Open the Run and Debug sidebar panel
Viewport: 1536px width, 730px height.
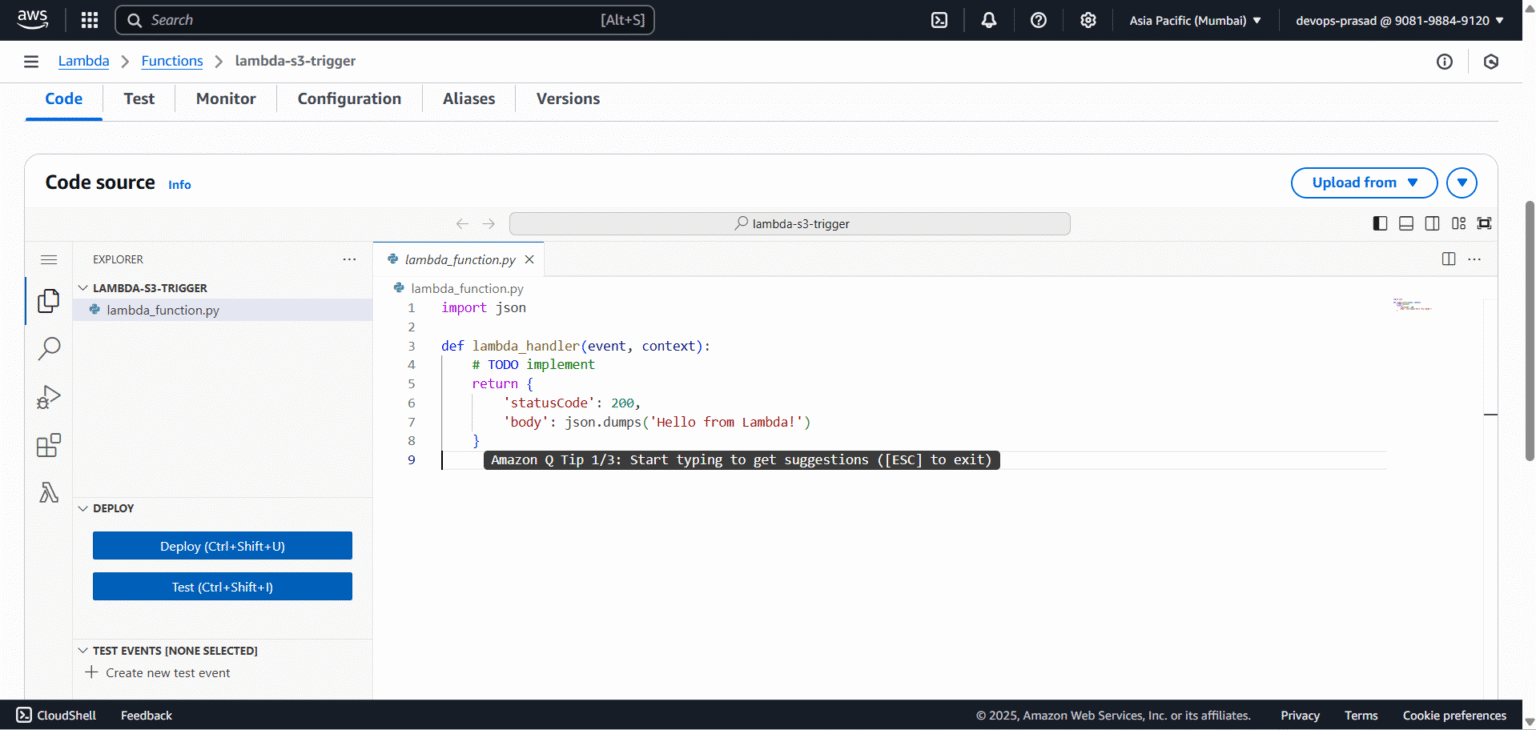[47, 397]
